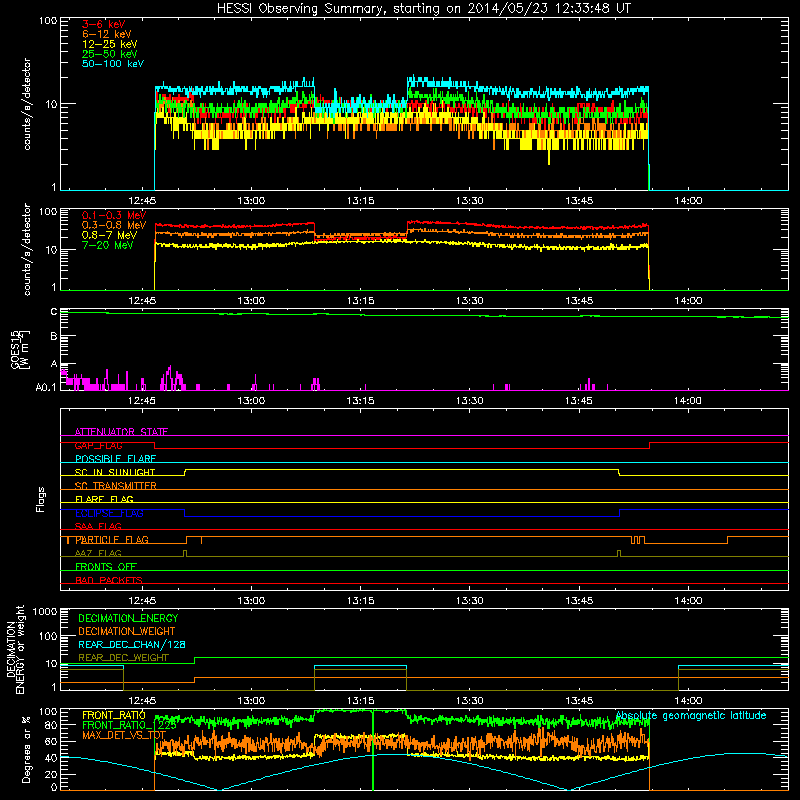The image size is (800, 800).
Task: Click the A0.1 tick label on GOES panel
Action: coord(46,387)
